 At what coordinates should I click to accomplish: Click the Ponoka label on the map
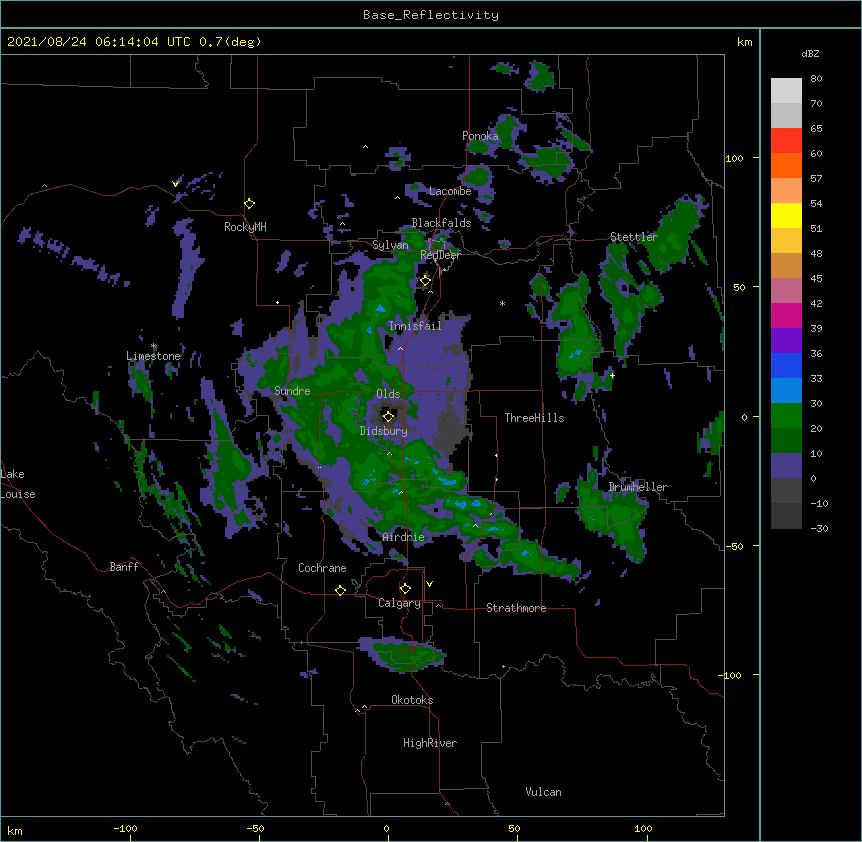tap(480, 136)
